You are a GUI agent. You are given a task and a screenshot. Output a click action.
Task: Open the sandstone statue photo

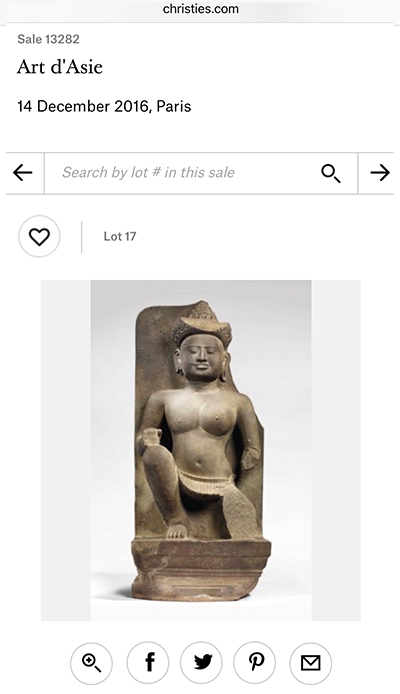201,450
